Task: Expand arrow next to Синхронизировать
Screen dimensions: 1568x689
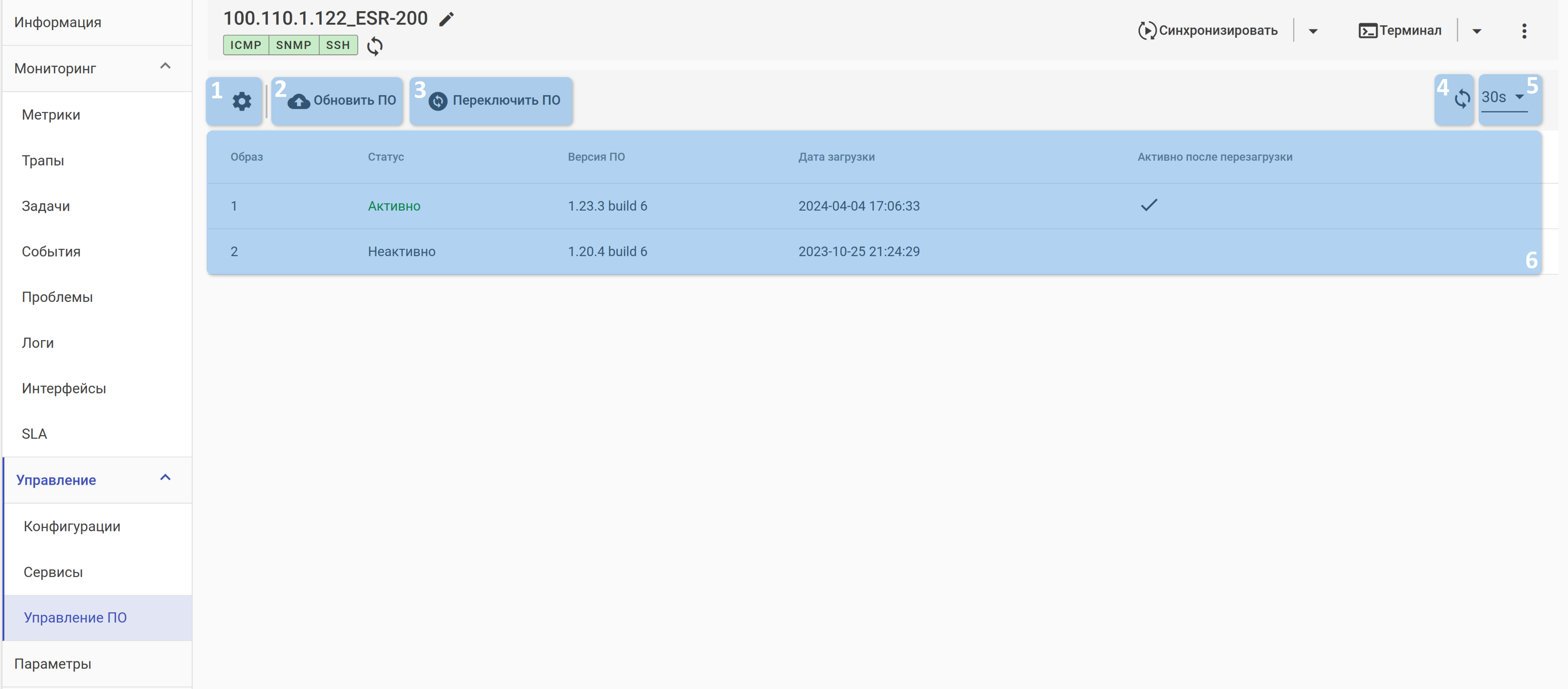Action: pos(1313,31)
